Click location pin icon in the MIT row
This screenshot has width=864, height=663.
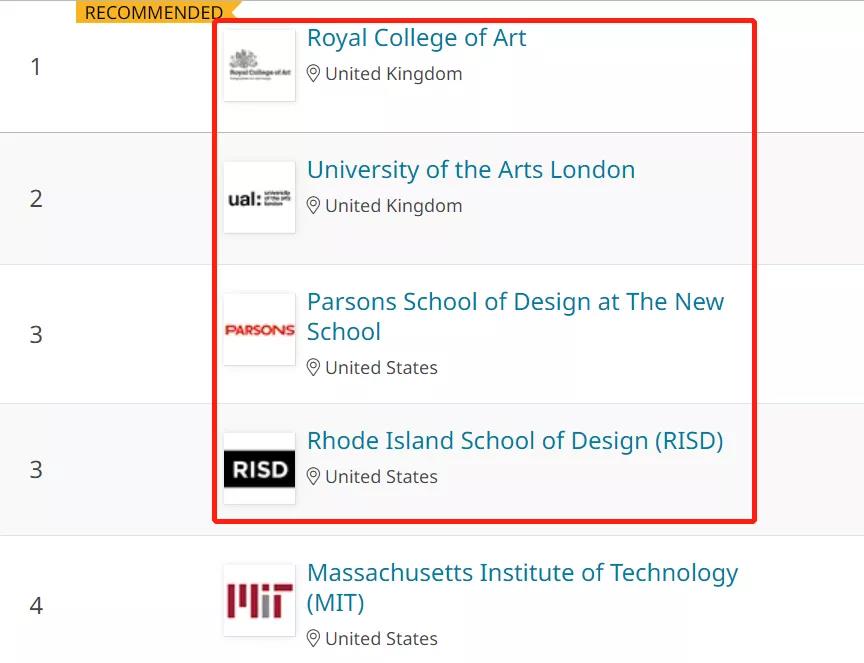pyautogui.click(x=313, y=638)
